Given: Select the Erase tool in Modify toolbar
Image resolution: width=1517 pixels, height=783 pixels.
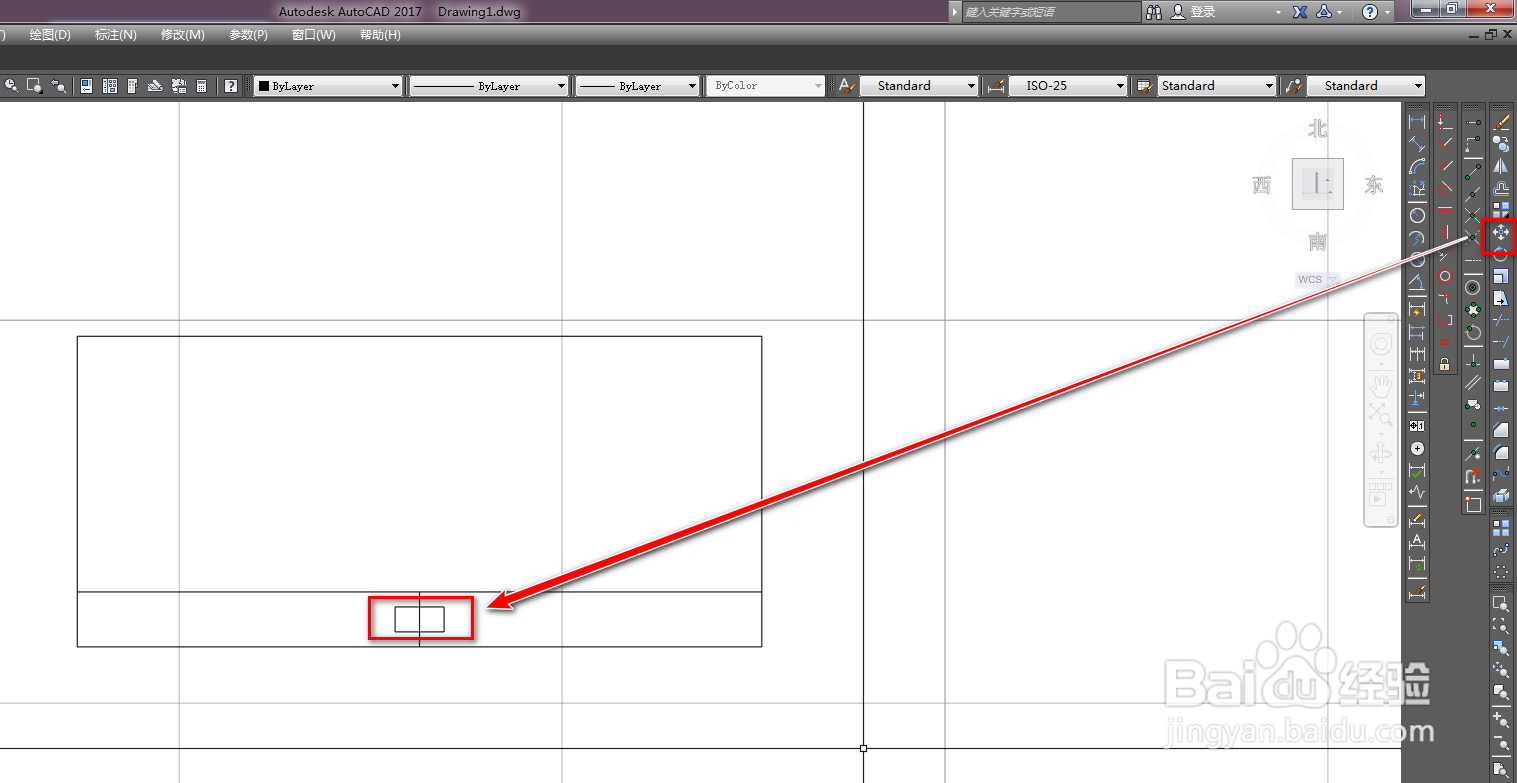Looking at the screenshot, I should (1501, 121).
